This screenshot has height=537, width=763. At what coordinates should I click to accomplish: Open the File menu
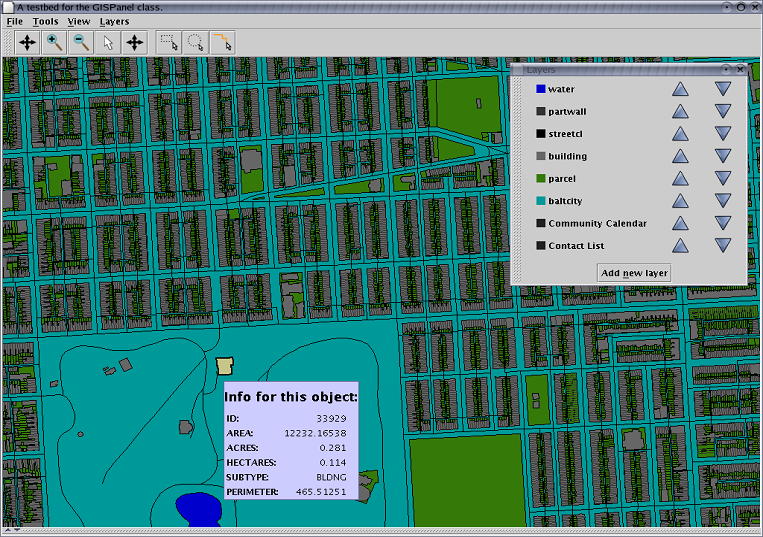(x=15, y=21)
